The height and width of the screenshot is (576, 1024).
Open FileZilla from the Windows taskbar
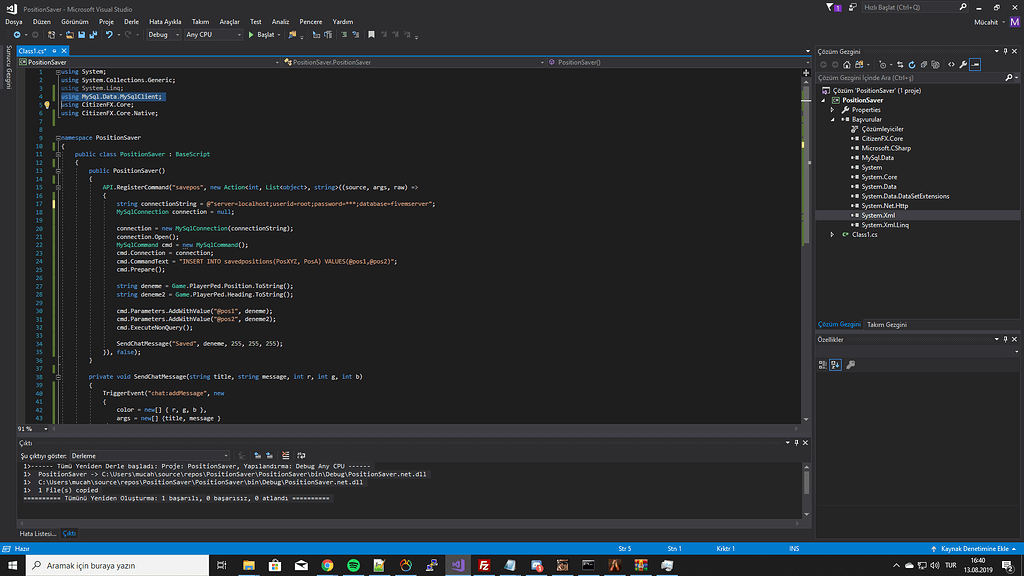coord(484,566)
